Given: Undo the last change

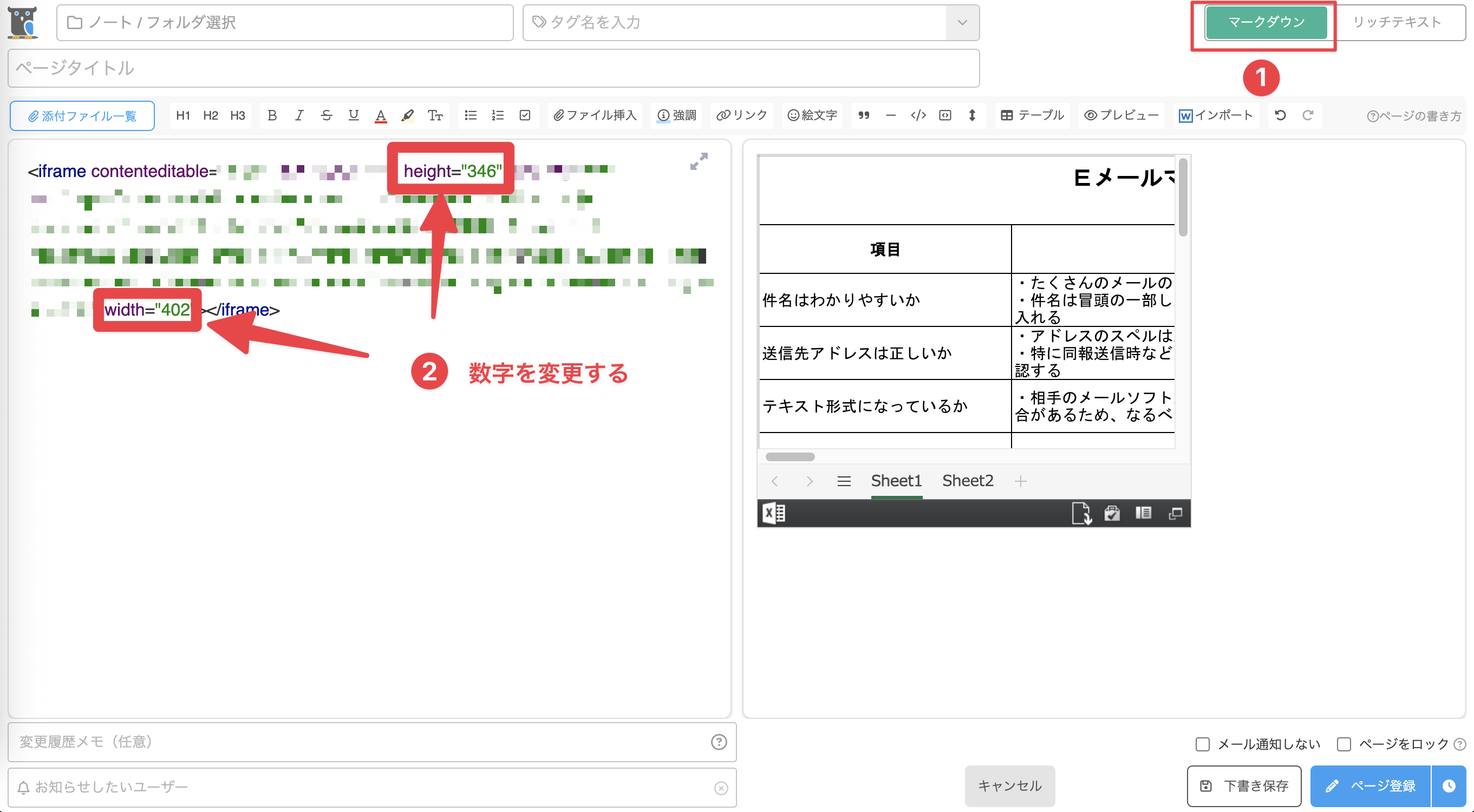Looking at the screenshot, I should 1280,115.
